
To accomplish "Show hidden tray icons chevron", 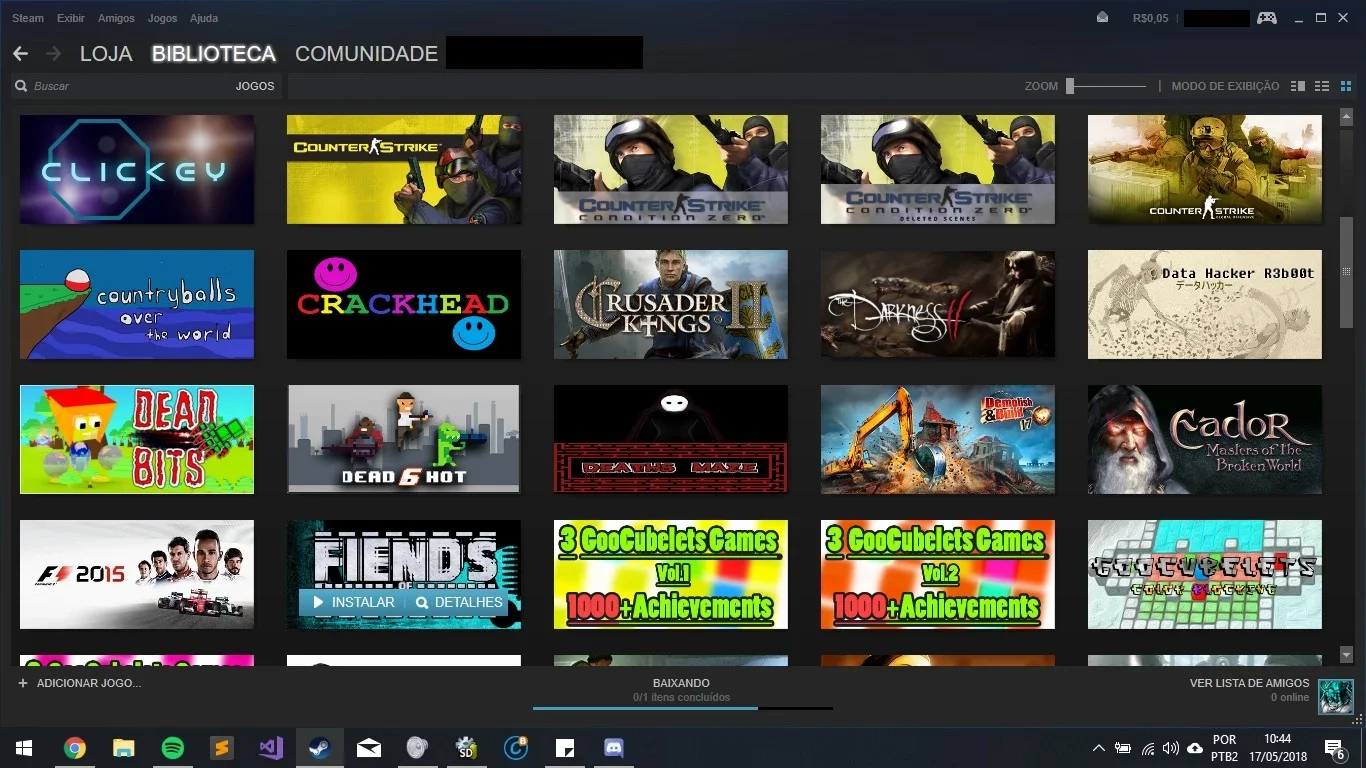I will coord(1098,748).
